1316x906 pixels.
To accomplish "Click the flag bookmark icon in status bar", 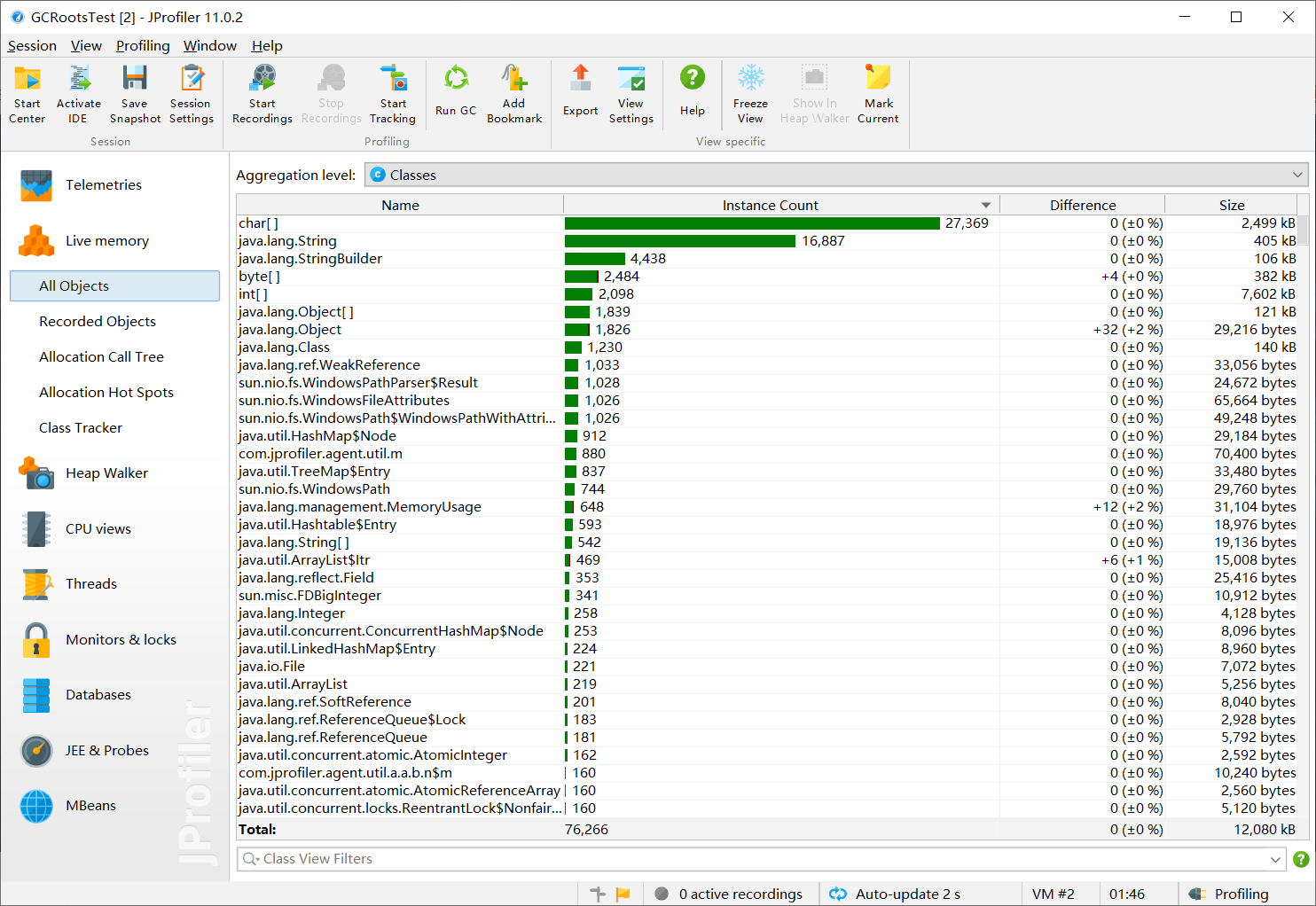I will tap(623, 894).
